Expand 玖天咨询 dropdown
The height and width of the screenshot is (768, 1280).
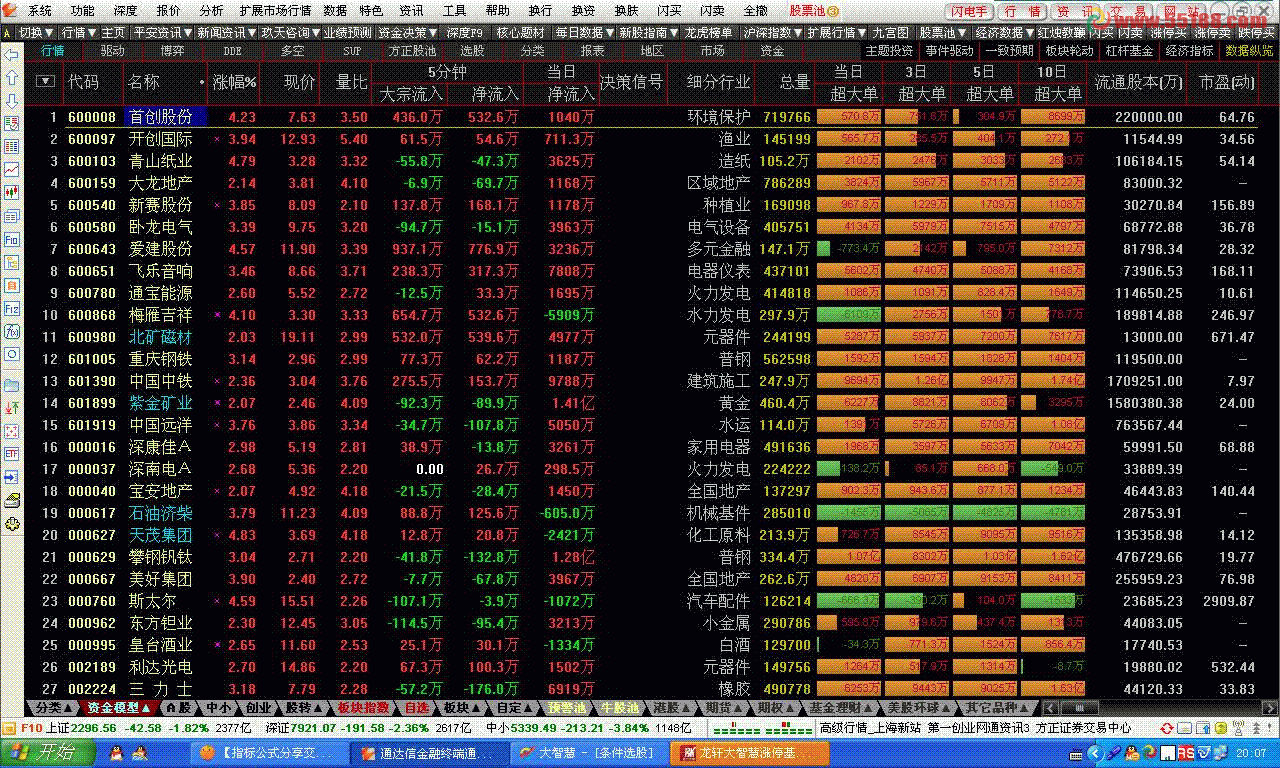pos(289,32)
